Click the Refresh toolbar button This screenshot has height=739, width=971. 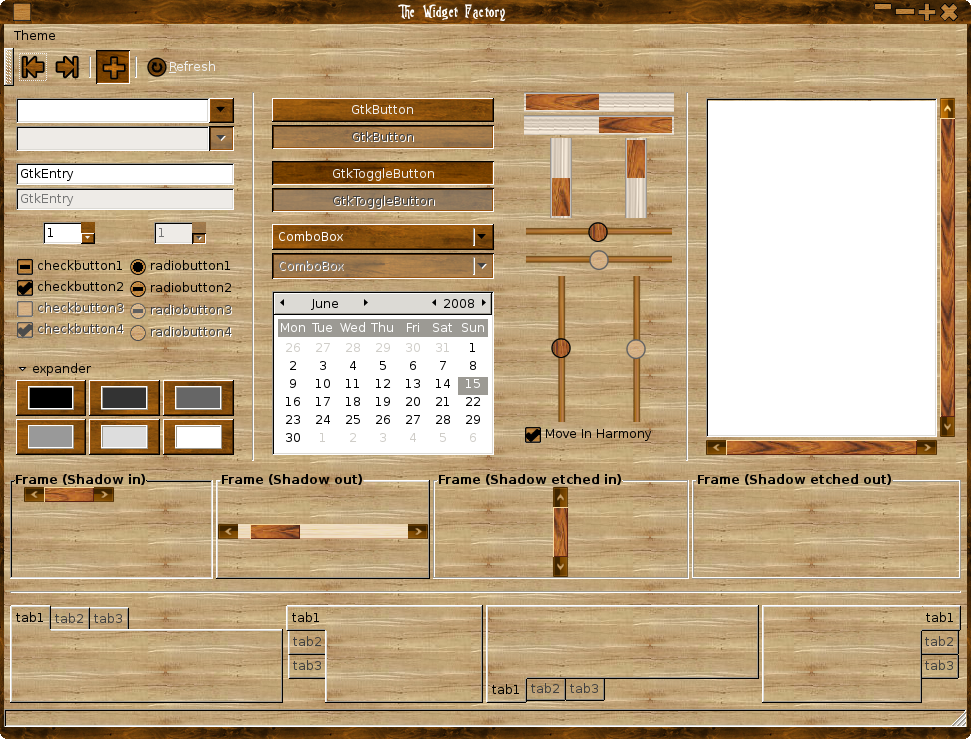[181, 67]
